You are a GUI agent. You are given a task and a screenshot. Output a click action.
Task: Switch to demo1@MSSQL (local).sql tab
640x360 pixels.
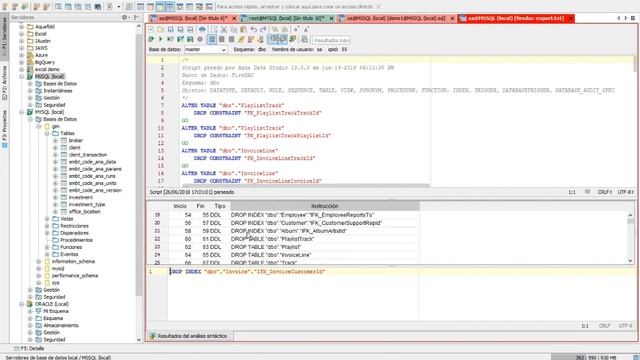[x=395, y=18]
